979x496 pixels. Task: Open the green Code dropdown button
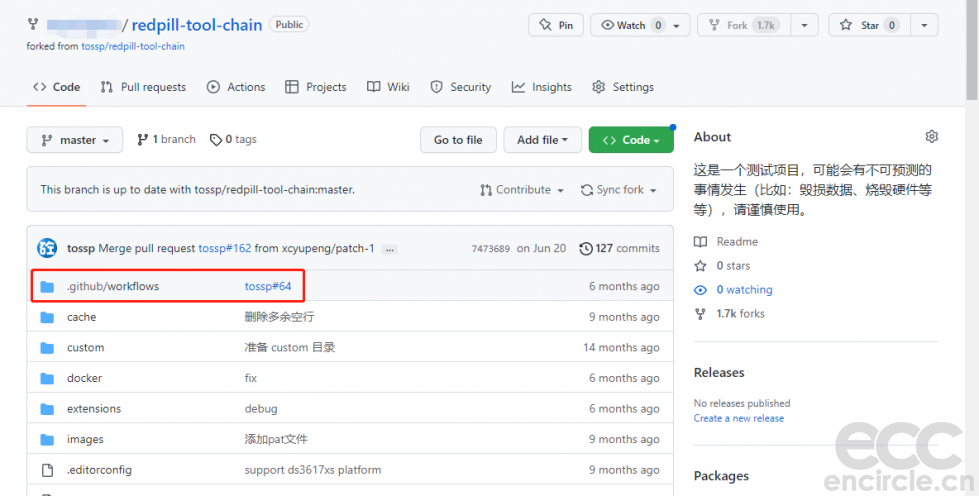click(x=631, y=140)
